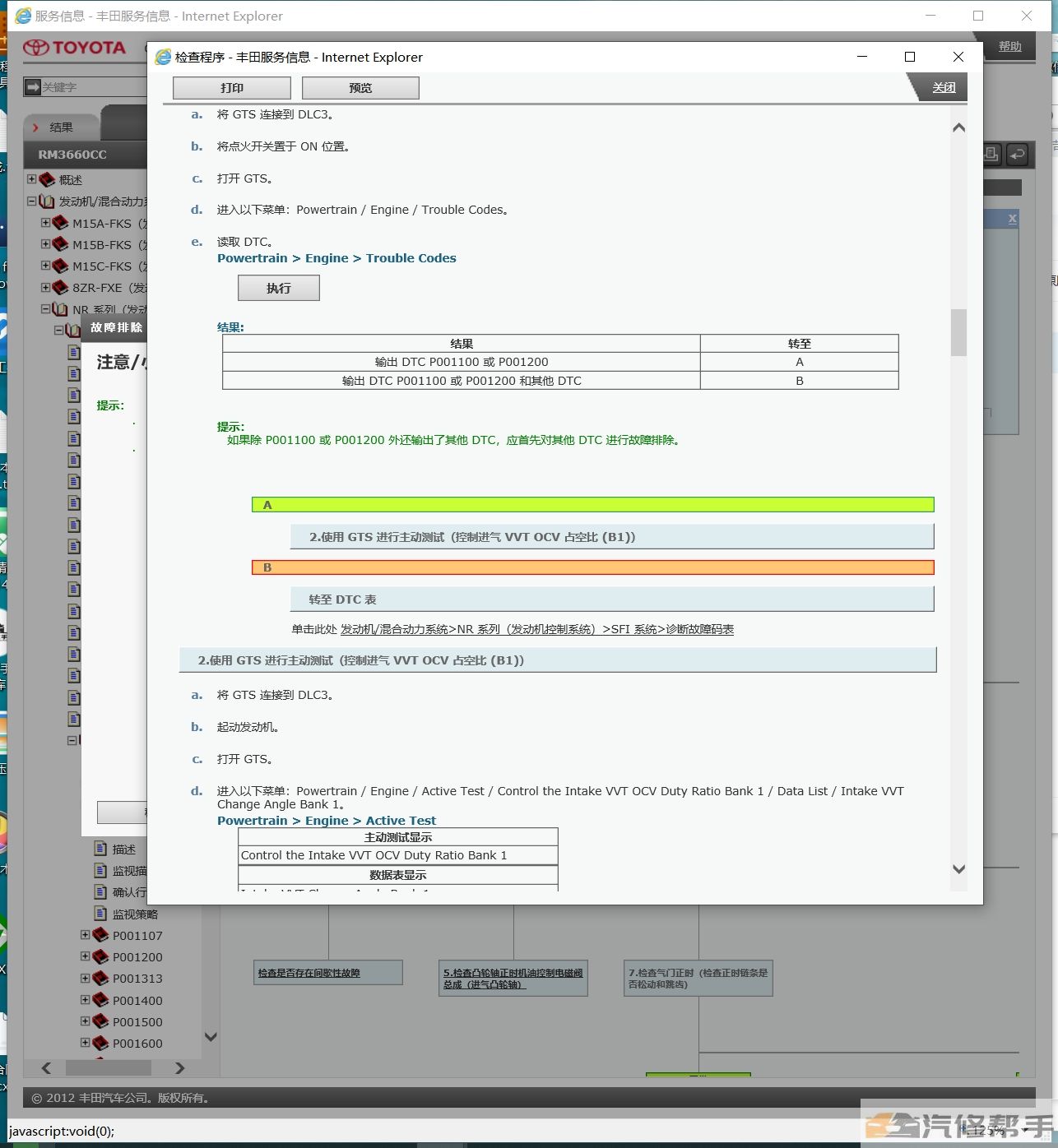Click the M15A-FKS book icon

pyautogui.click(x=60, y=223)
